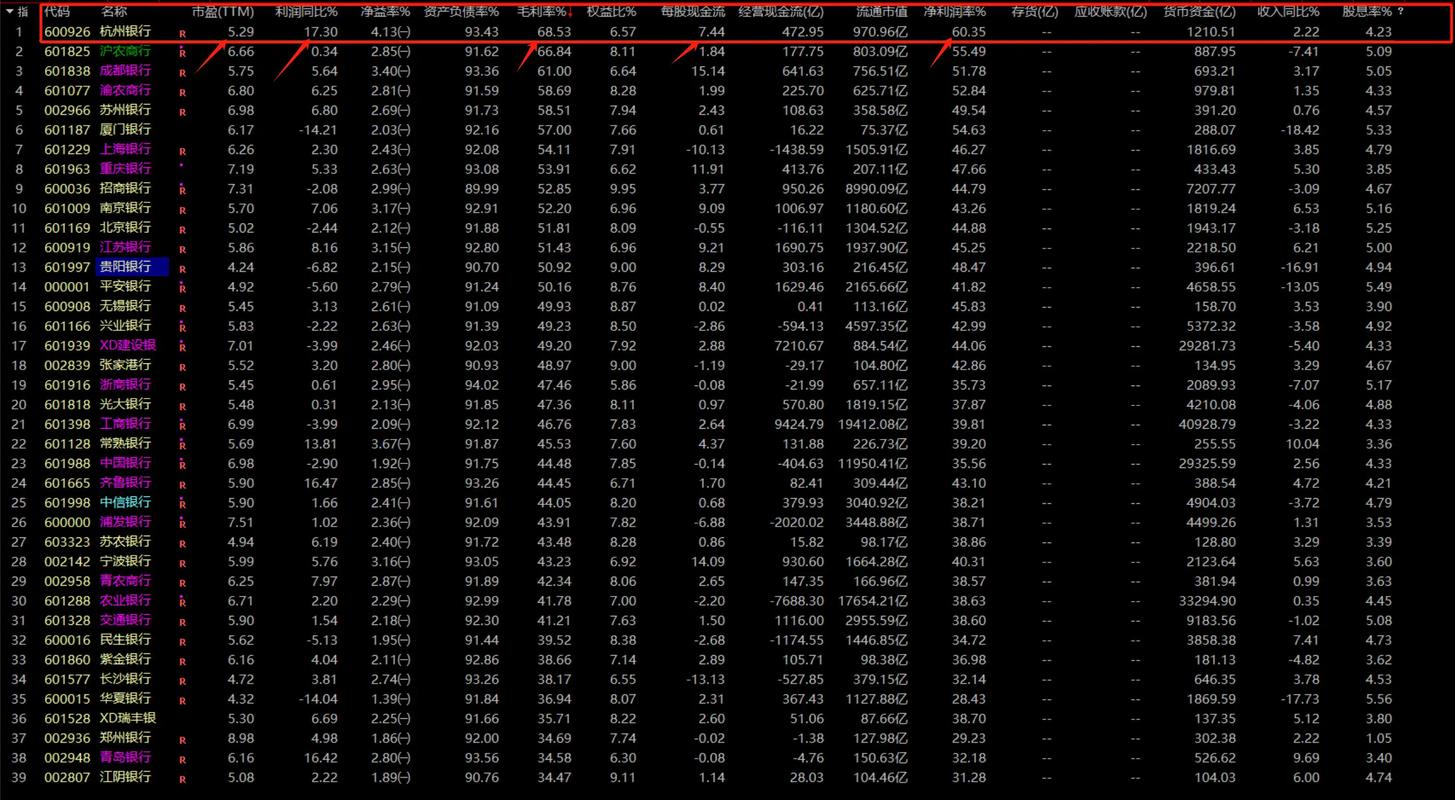
Task: Click the R marker beside 工商银行
Action: pos(182,424)
